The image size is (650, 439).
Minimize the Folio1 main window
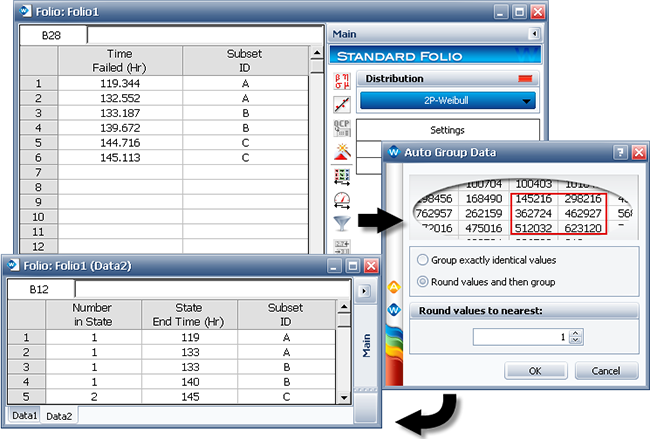(x=501, y=12)
